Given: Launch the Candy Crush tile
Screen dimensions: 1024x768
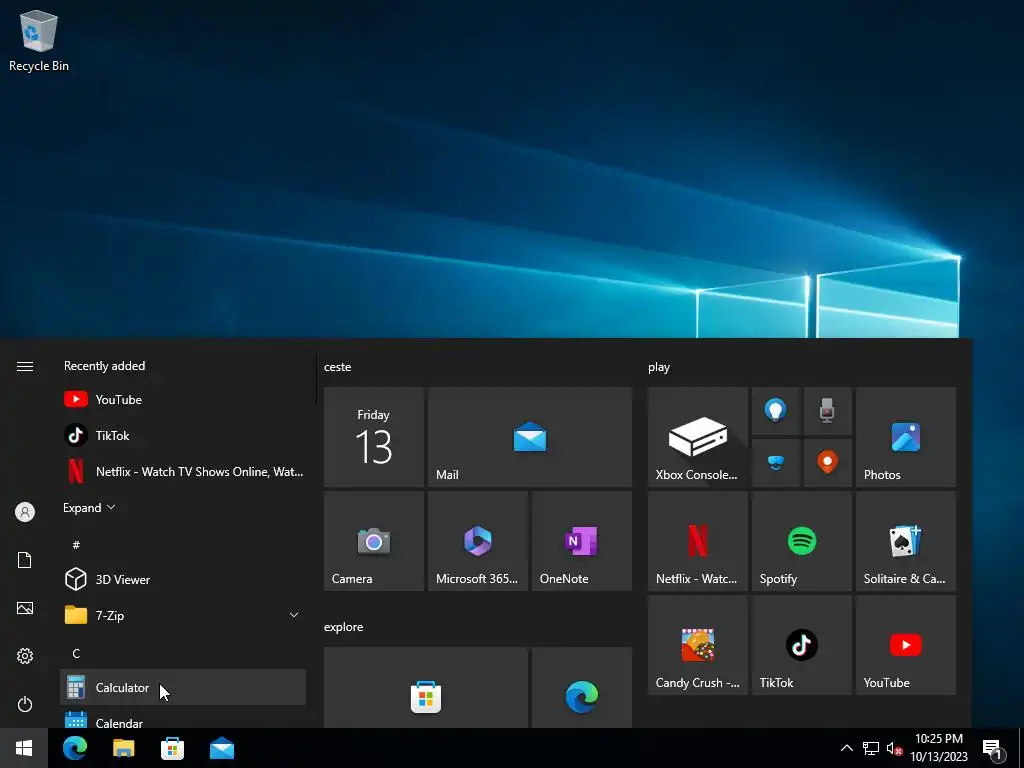Looking at the screenshot, I should [x=697, y=645].
